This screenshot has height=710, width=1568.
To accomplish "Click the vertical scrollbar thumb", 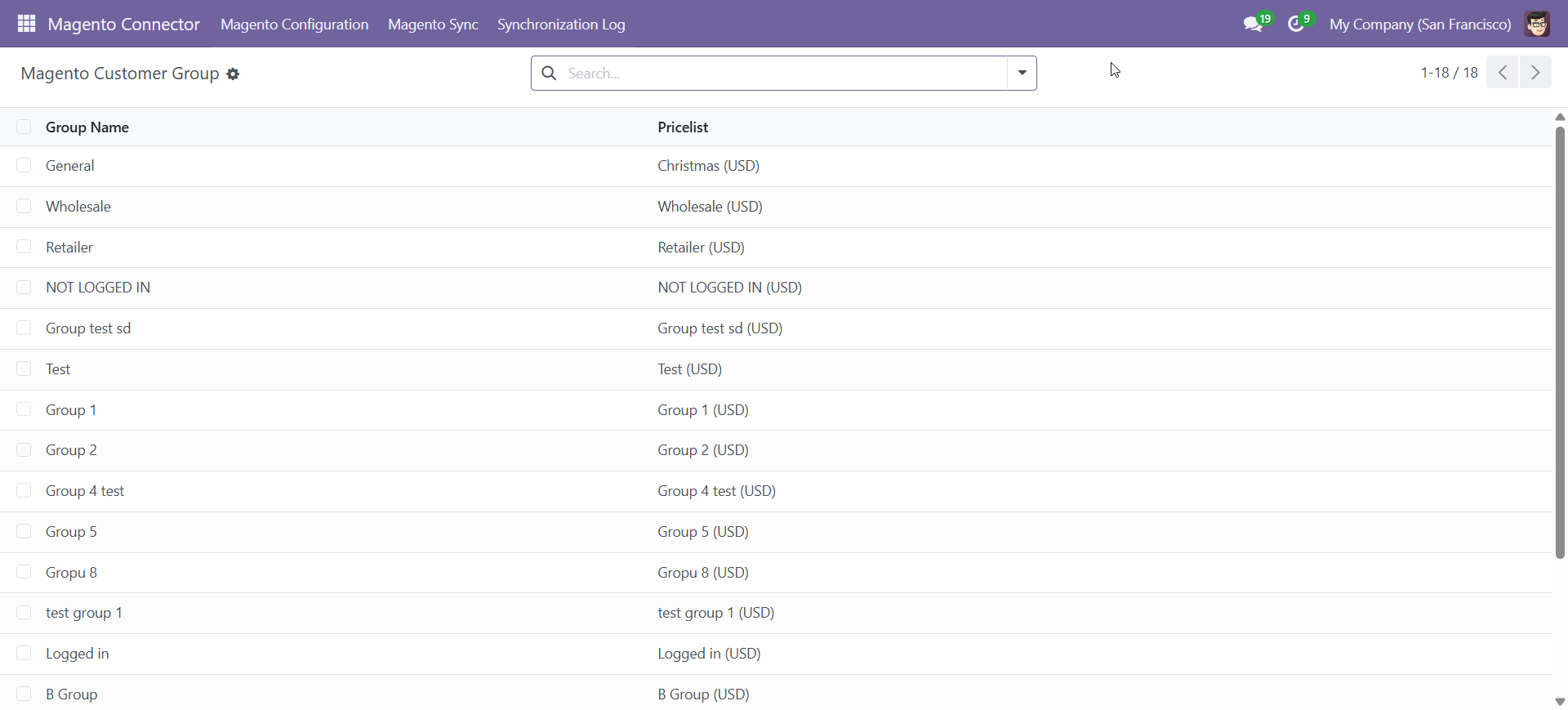I will pos(1560,343).
